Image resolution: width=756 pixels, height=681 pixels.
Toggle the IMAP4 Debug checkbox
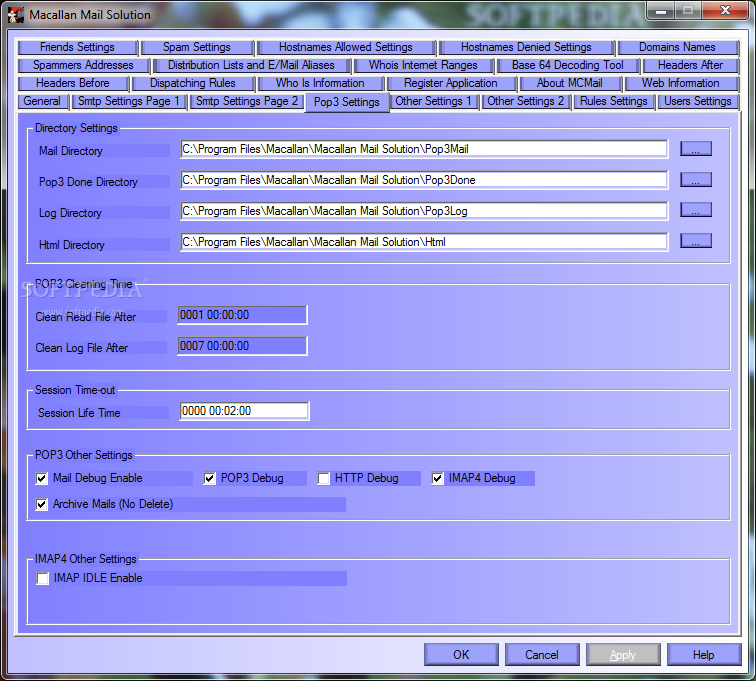pos(437,478)
